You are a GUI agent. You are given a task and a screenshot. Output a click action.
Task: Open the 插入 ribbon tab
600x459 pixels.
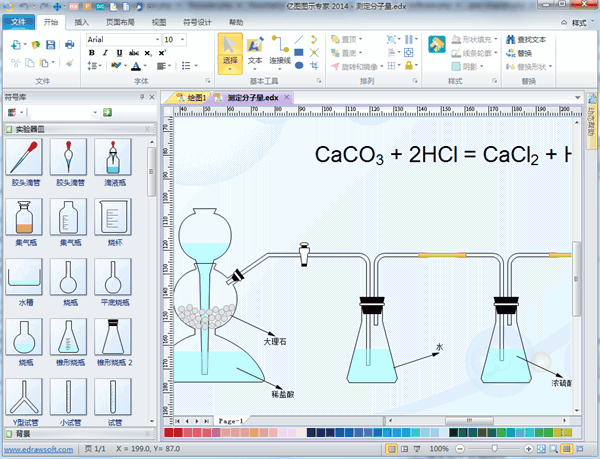tap(81, 20)
